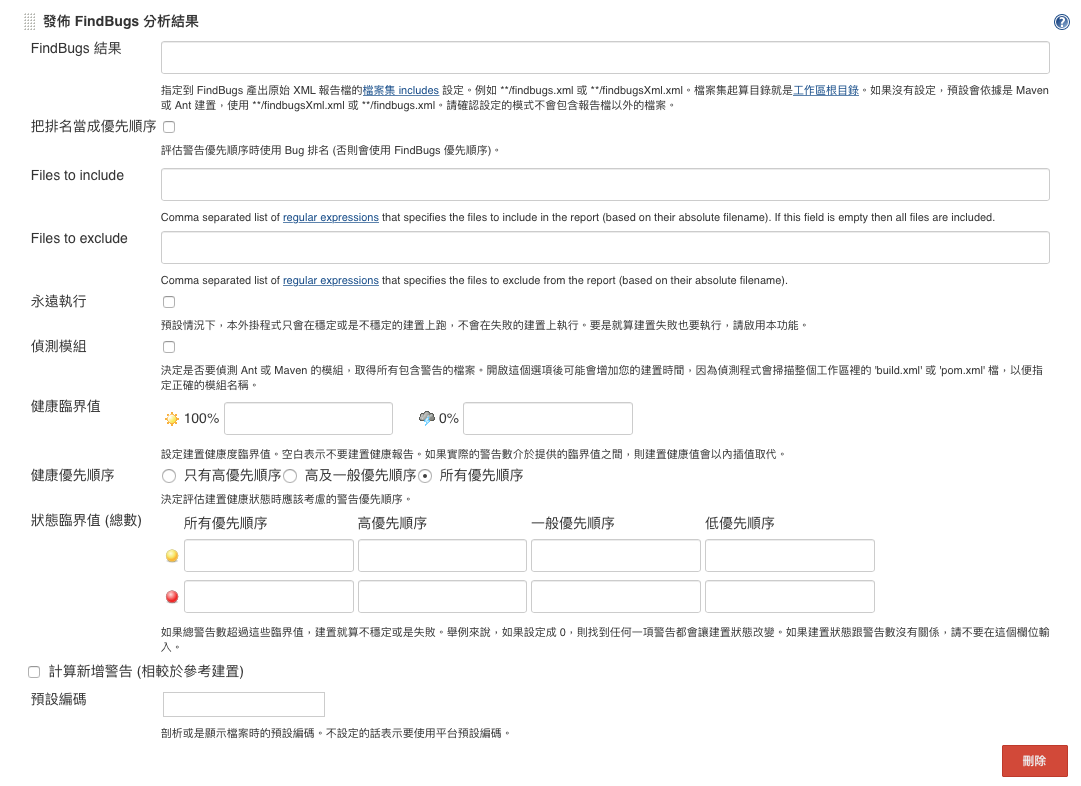The width and height of the screenshot is (1081, 786).
Task: Click failed threshold field for 高優先順序
Action: click(x=443, y=596)
